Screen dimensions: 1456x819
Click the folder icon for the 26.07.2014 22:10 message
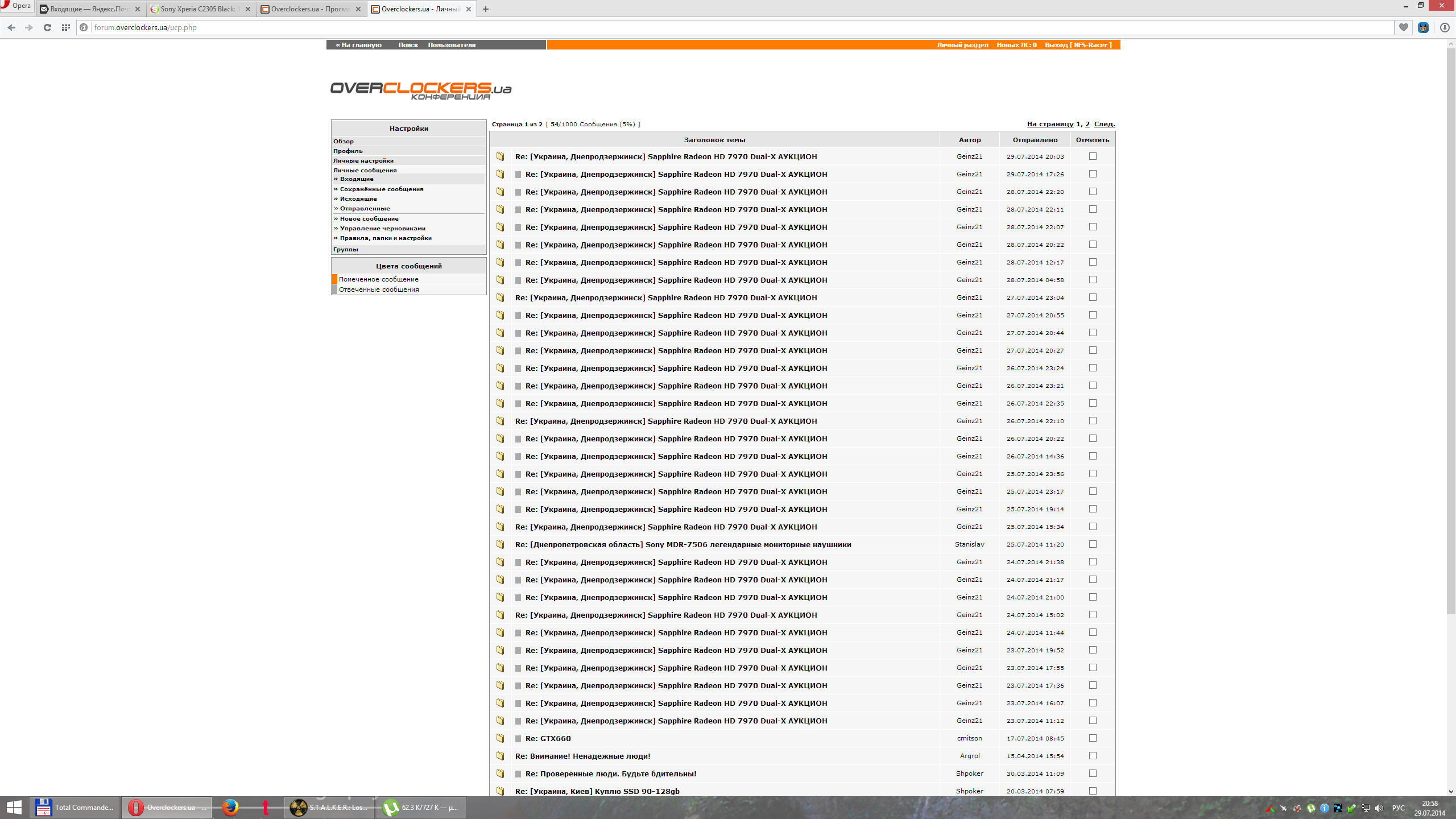(500, 421)
